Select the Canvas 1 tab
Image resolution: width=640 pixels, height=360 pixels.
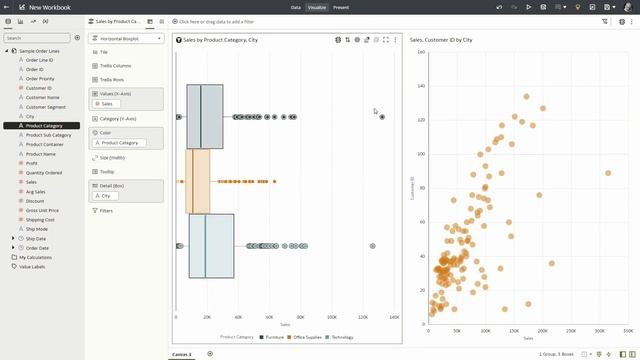182,354
